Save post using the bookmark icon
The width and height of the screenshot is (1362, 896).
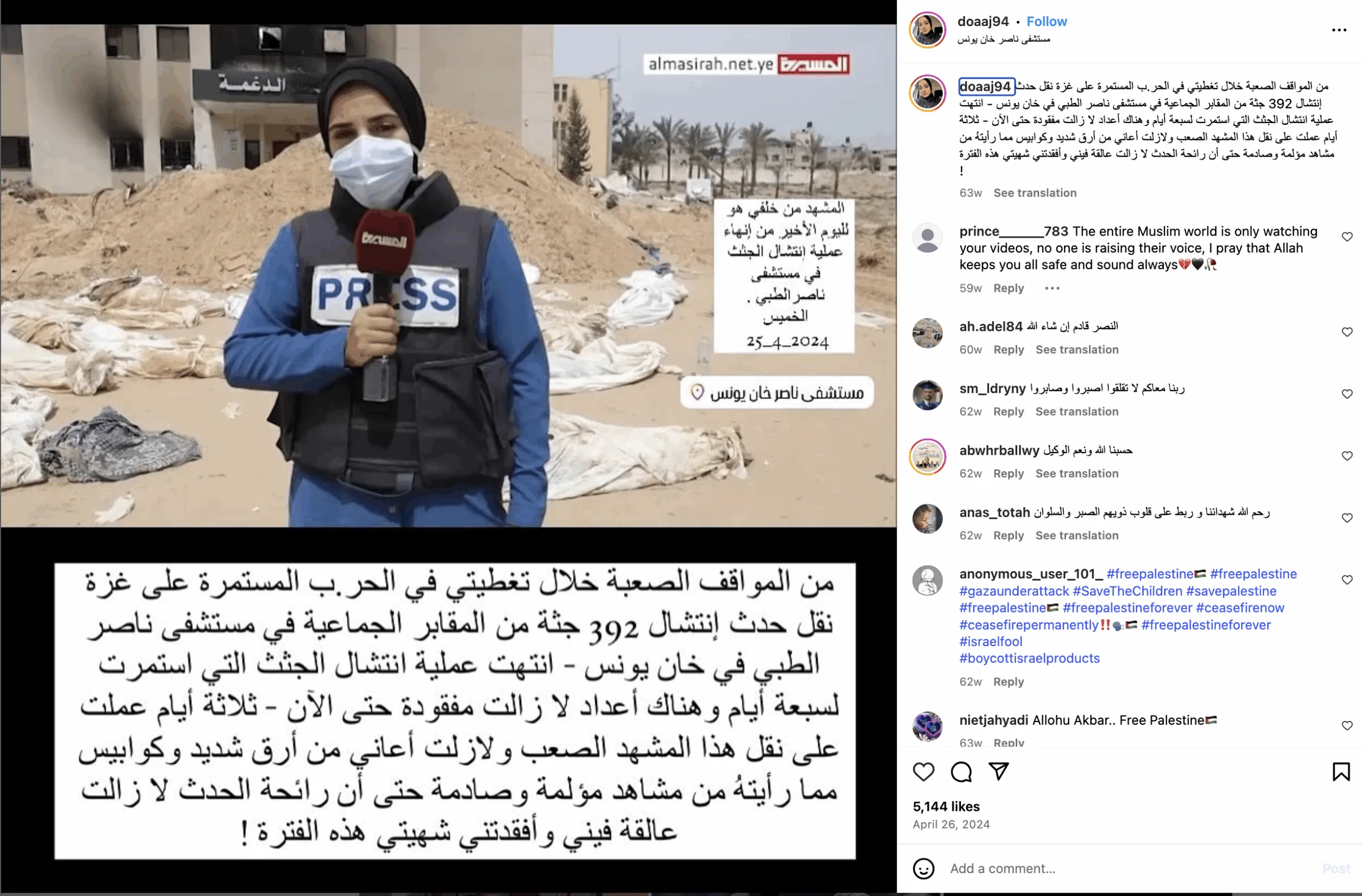[x=1341, y=772]
